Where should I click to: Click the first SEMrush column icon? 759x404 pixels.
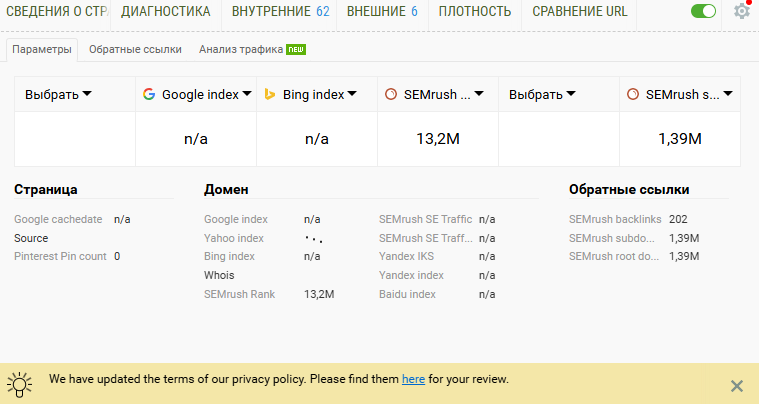click(391, 95)
